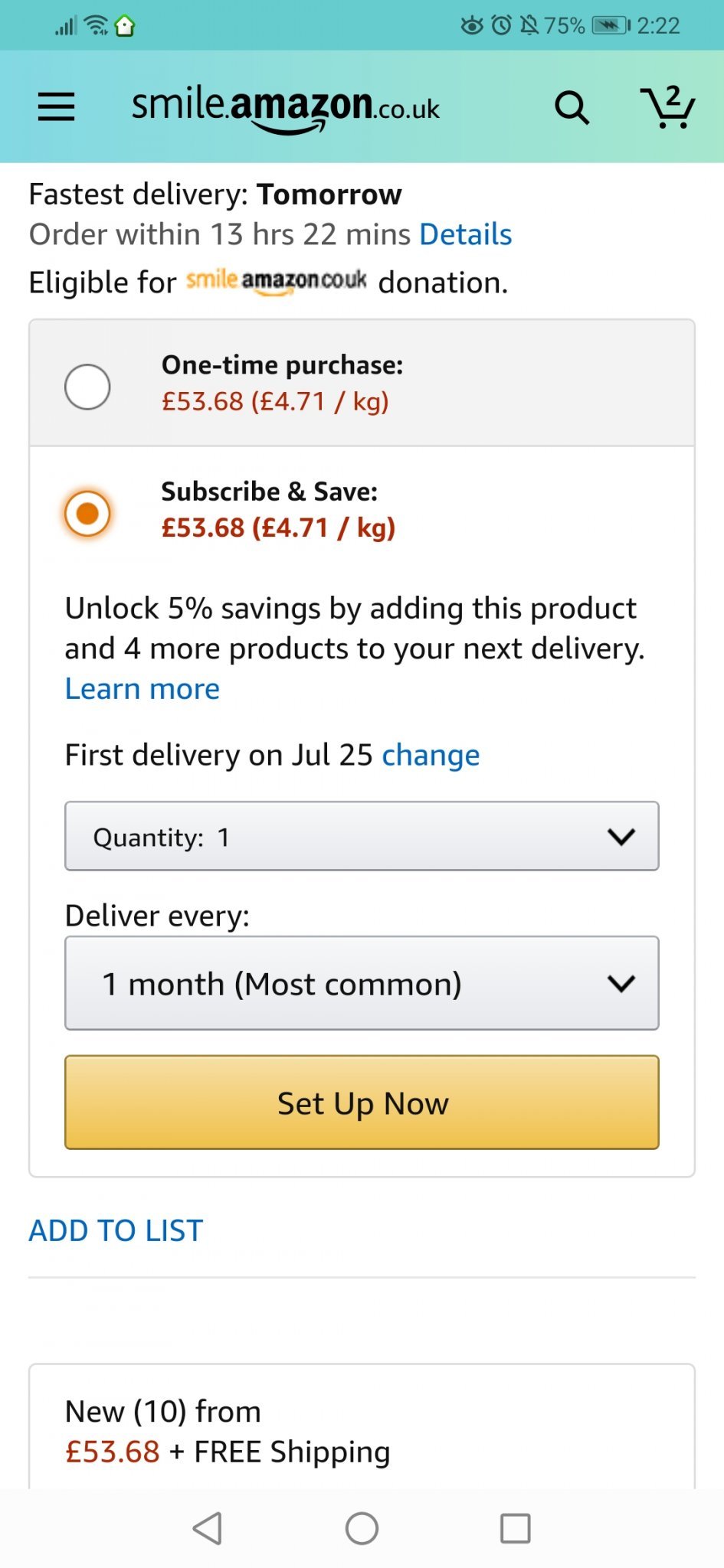Tap the Wi-Fi signal status icon
The width and height of the screenshot is (724, 1568).
[x=97, y=26]
